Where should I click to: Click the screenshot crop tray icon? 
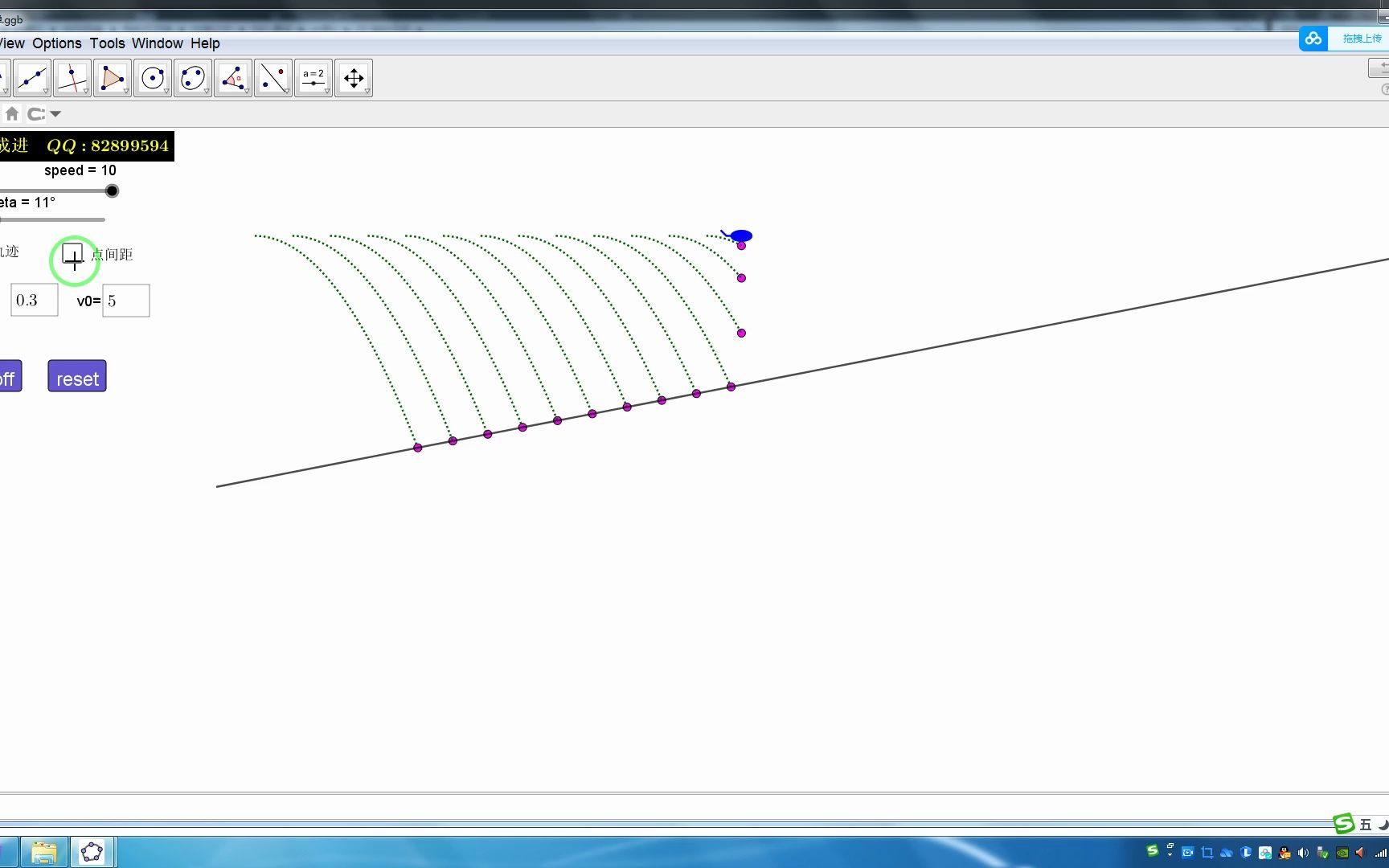(x=1207, y=853)
